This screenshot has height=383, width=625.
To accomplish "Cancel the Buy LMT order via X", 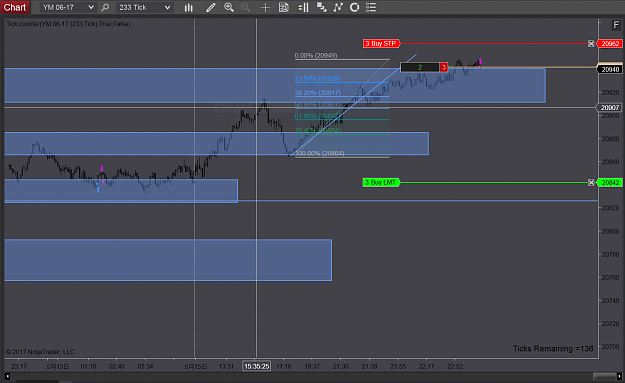I will tap(591, 182).
